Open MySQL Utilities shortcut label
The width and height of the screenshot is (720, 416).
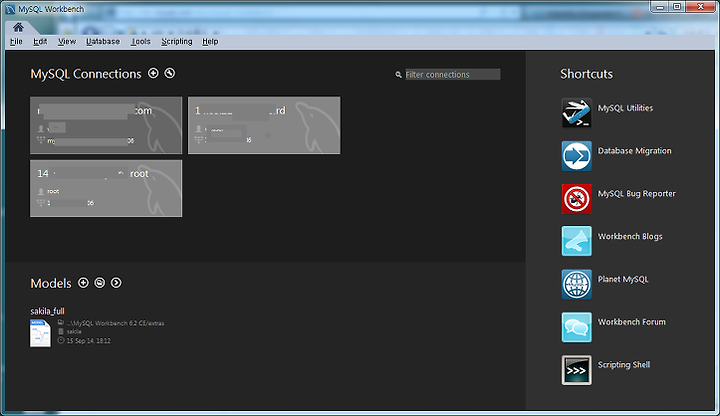625,108
